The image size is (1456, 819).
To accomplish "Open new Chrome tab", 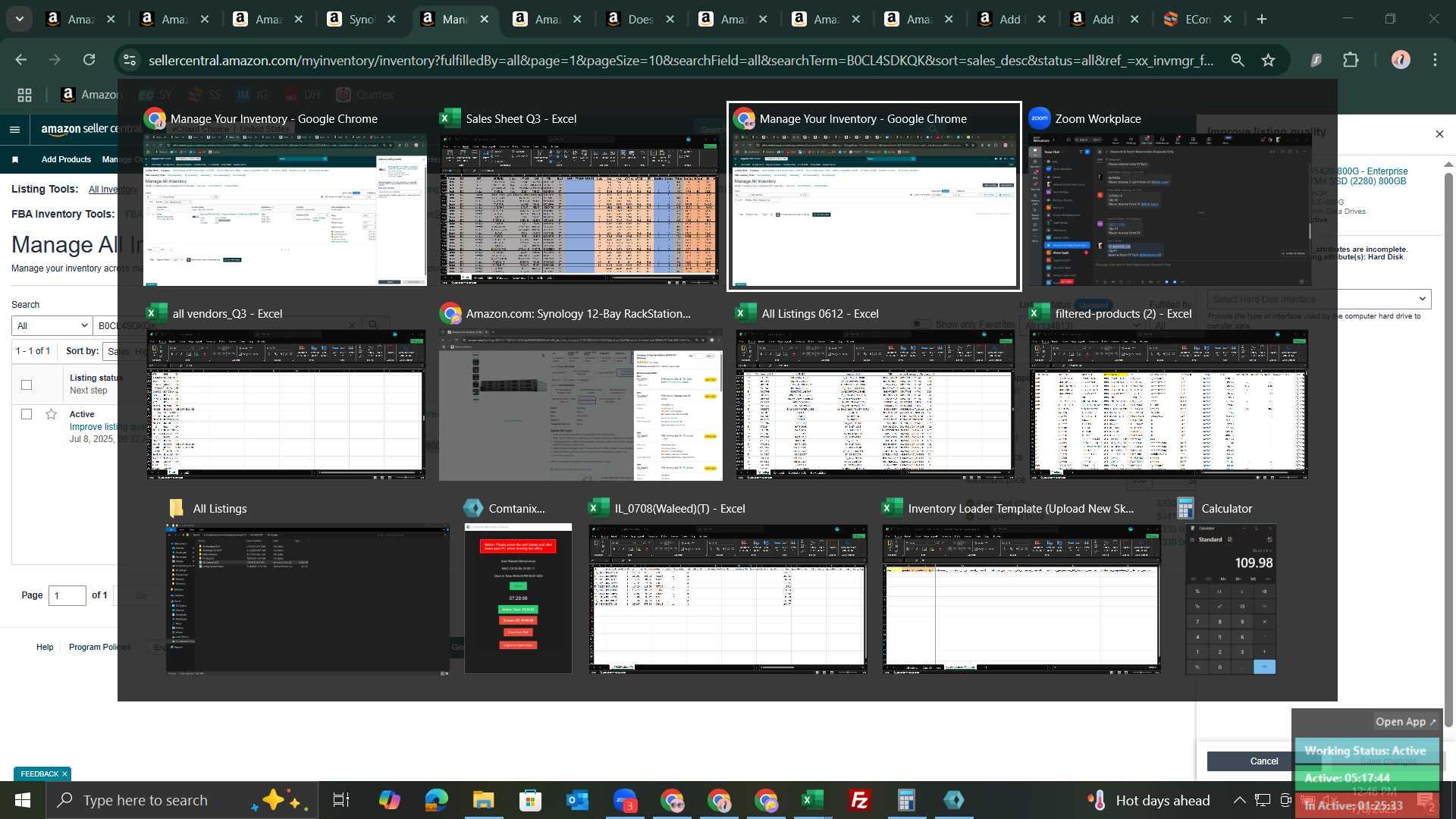I will tap(1262, 19).
